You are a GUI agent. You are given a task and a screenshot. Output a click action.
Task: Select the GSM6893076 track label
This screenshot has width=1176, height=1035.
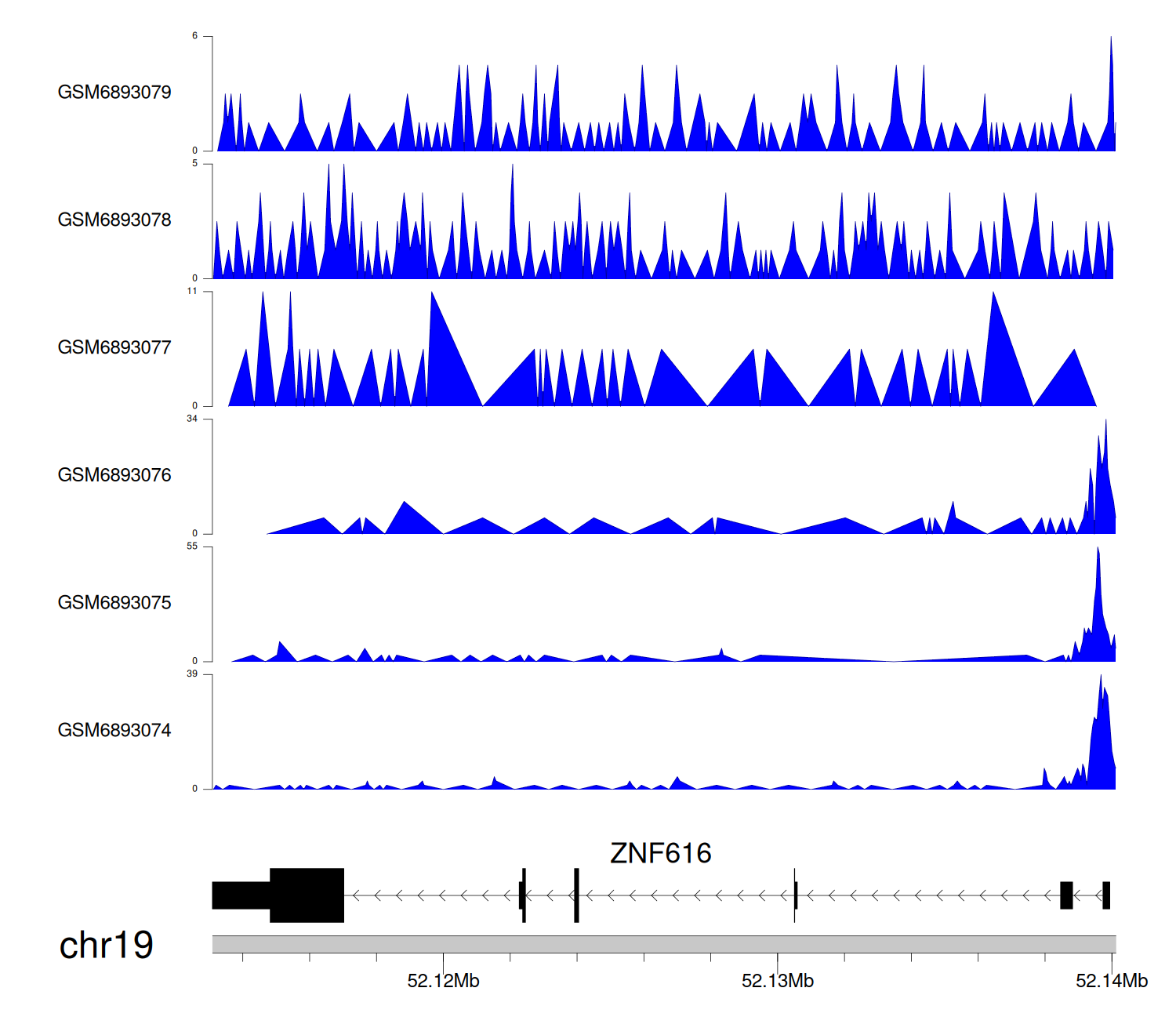pyautogui.click(x=114, y=475)
